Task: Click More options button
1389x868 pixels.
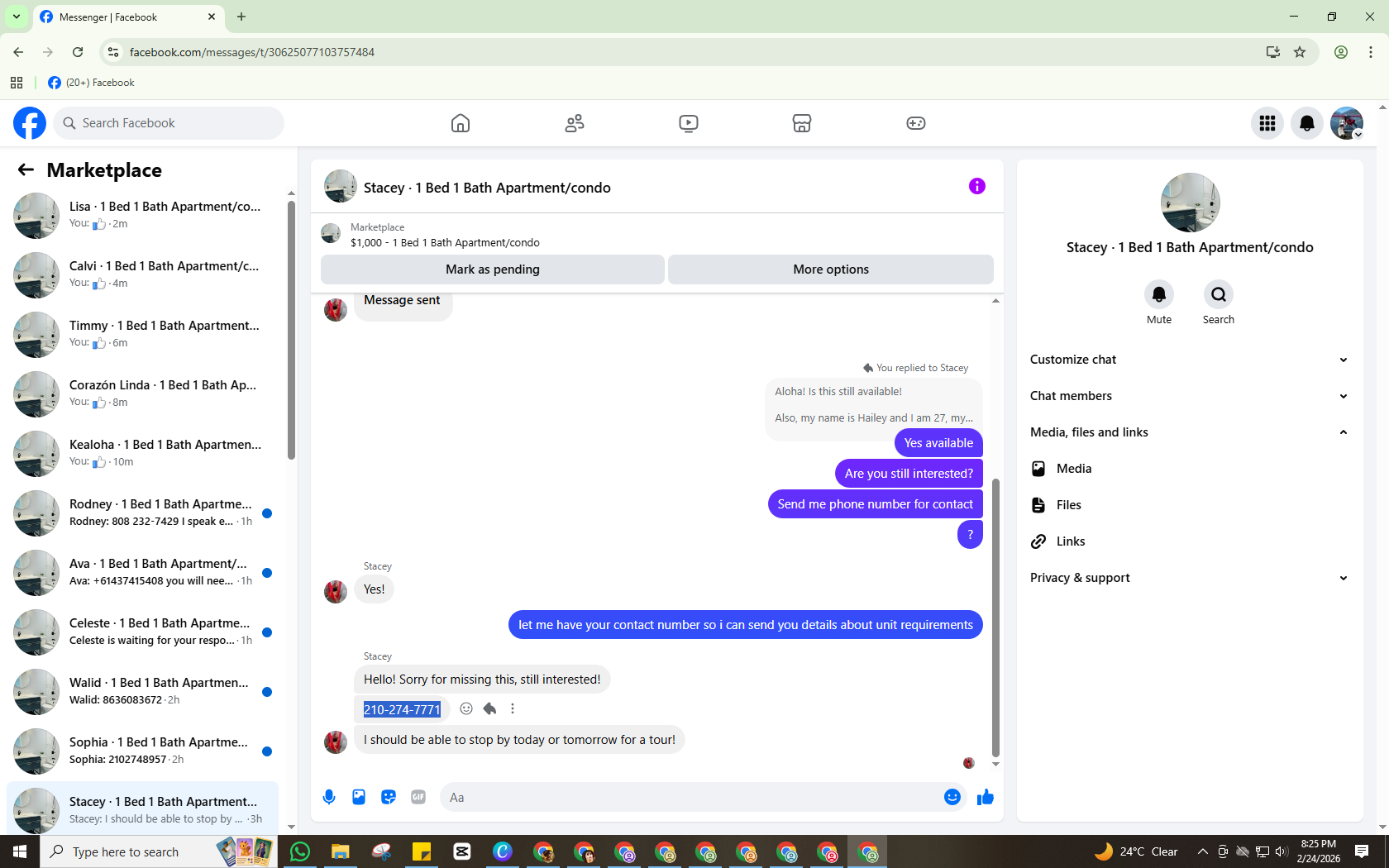Action: [x=831, y=269]
